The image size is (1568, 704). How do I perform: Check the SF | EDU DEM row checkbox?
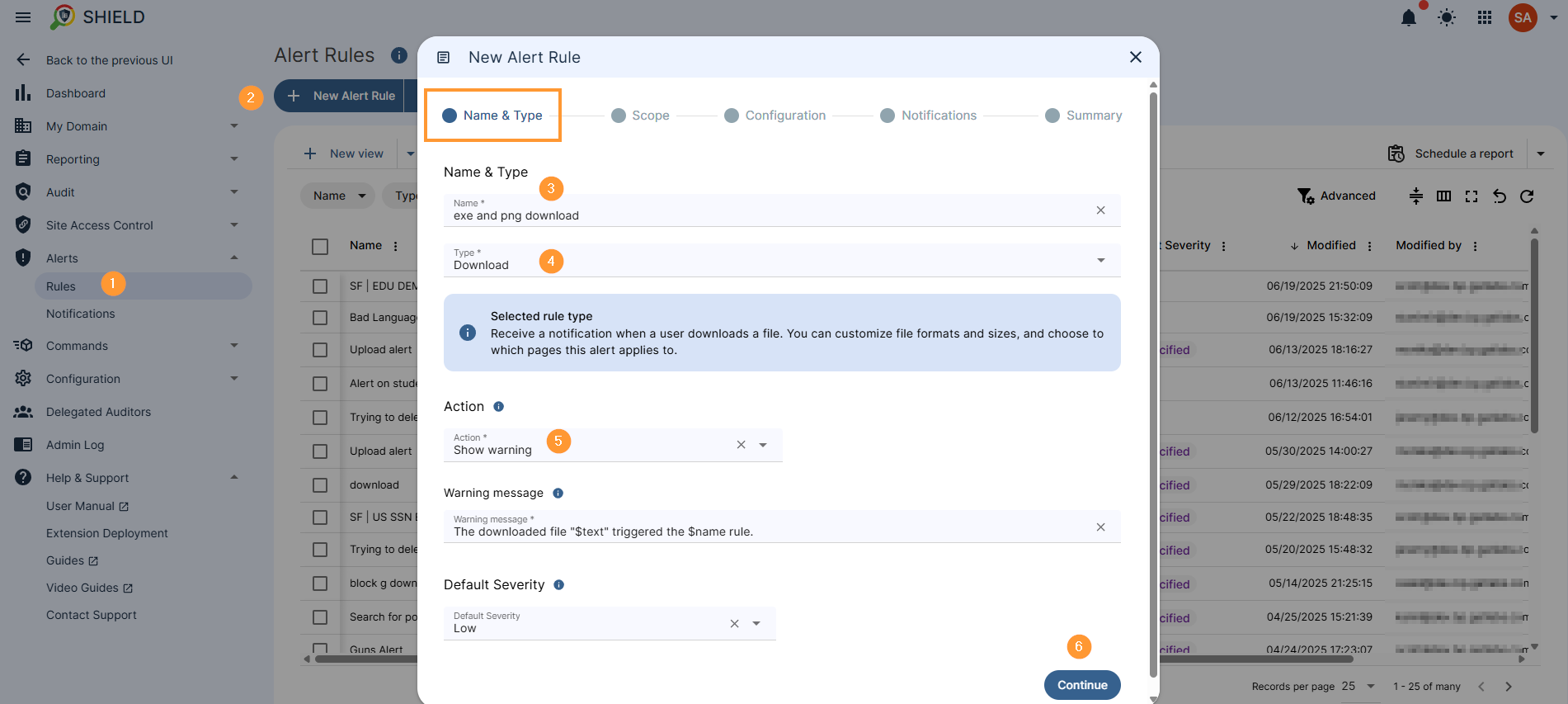click(320, 286)
